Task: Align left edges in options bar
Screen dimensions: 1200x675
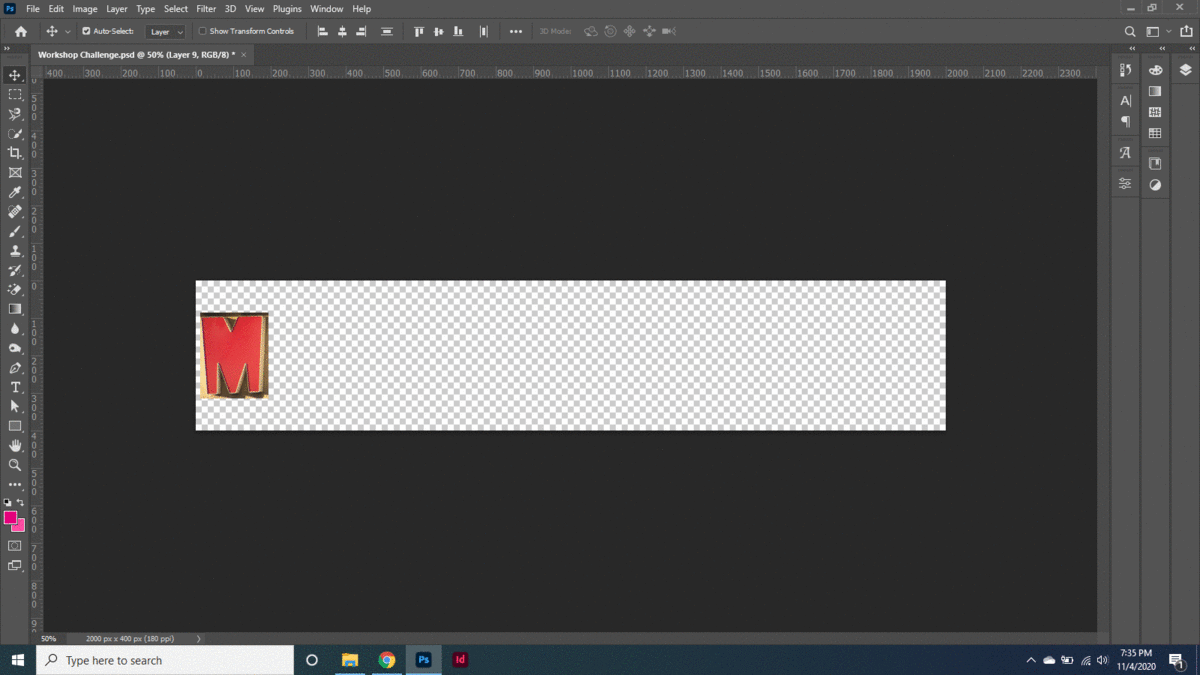Action: (x=322, y=32)
